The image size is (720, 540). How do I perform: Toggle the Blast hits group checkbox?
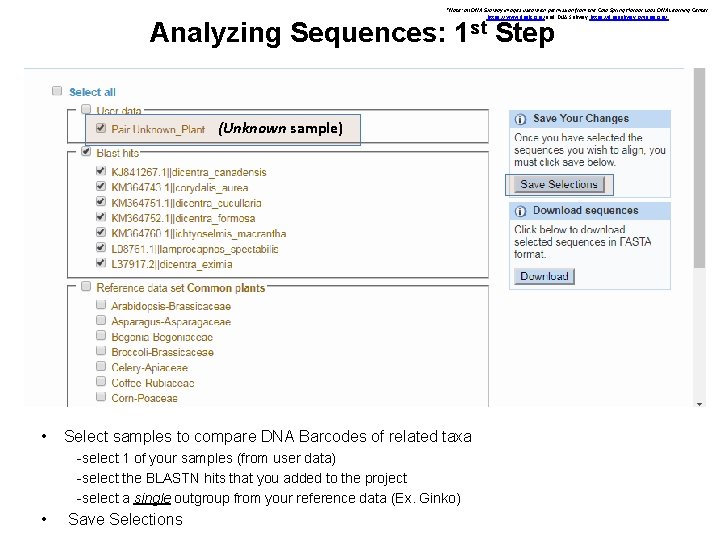(87, 152)
